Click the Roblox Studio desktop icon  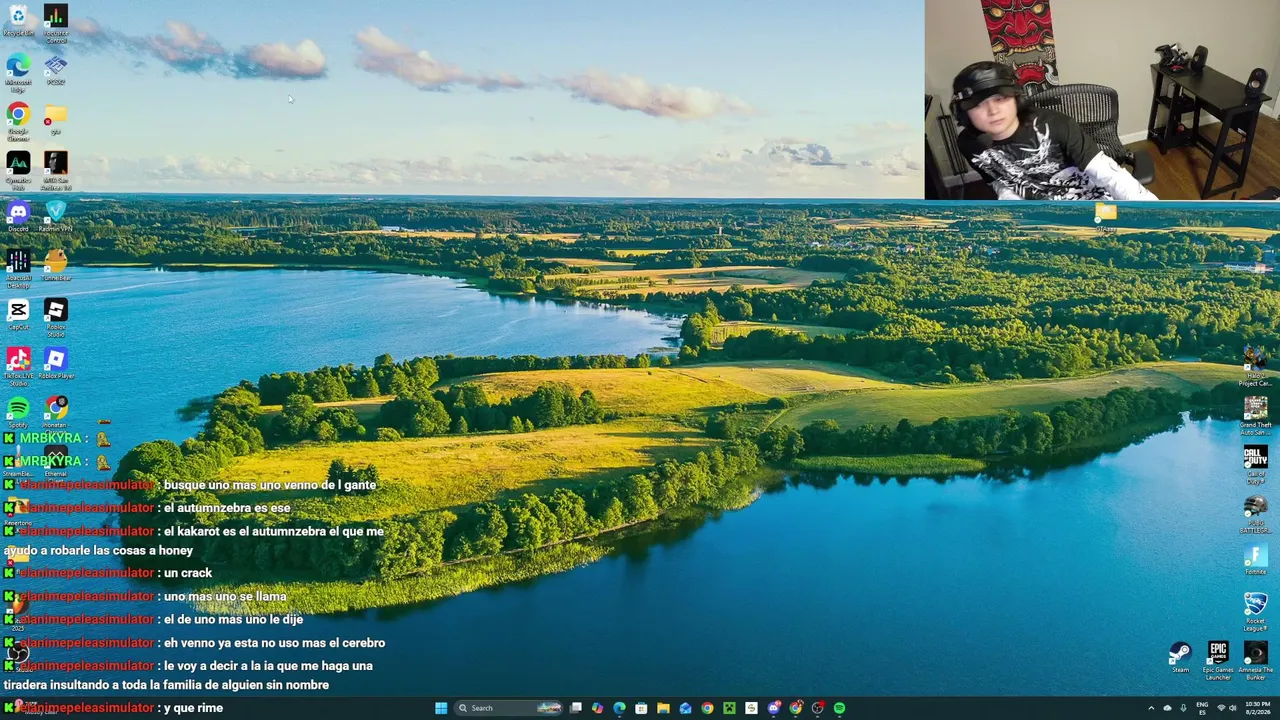[56, 317]
